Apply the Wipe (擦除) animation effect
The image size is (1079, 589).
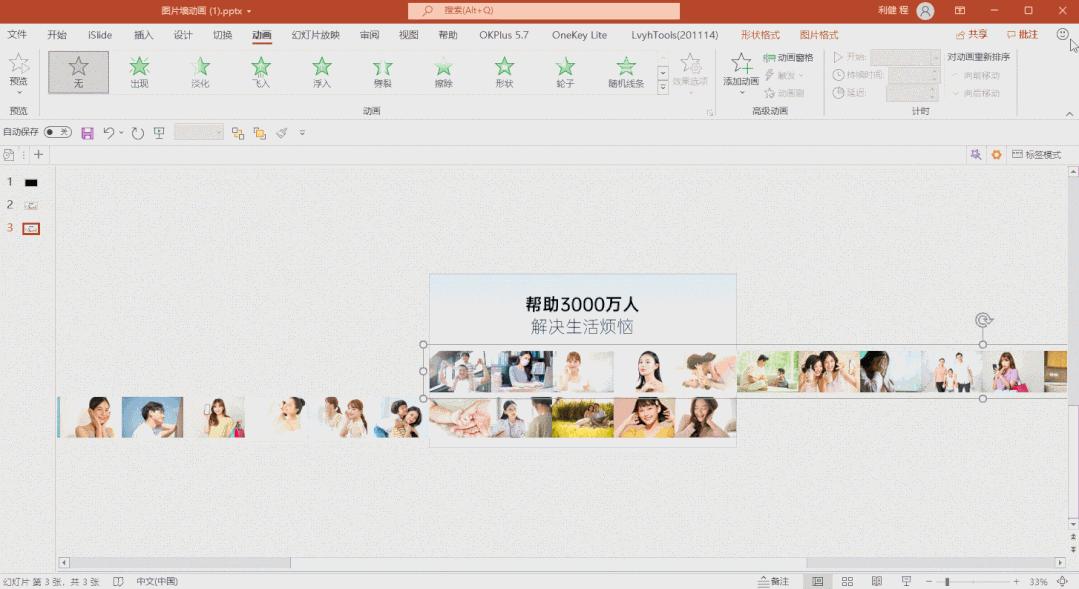(x=443, y=70)
